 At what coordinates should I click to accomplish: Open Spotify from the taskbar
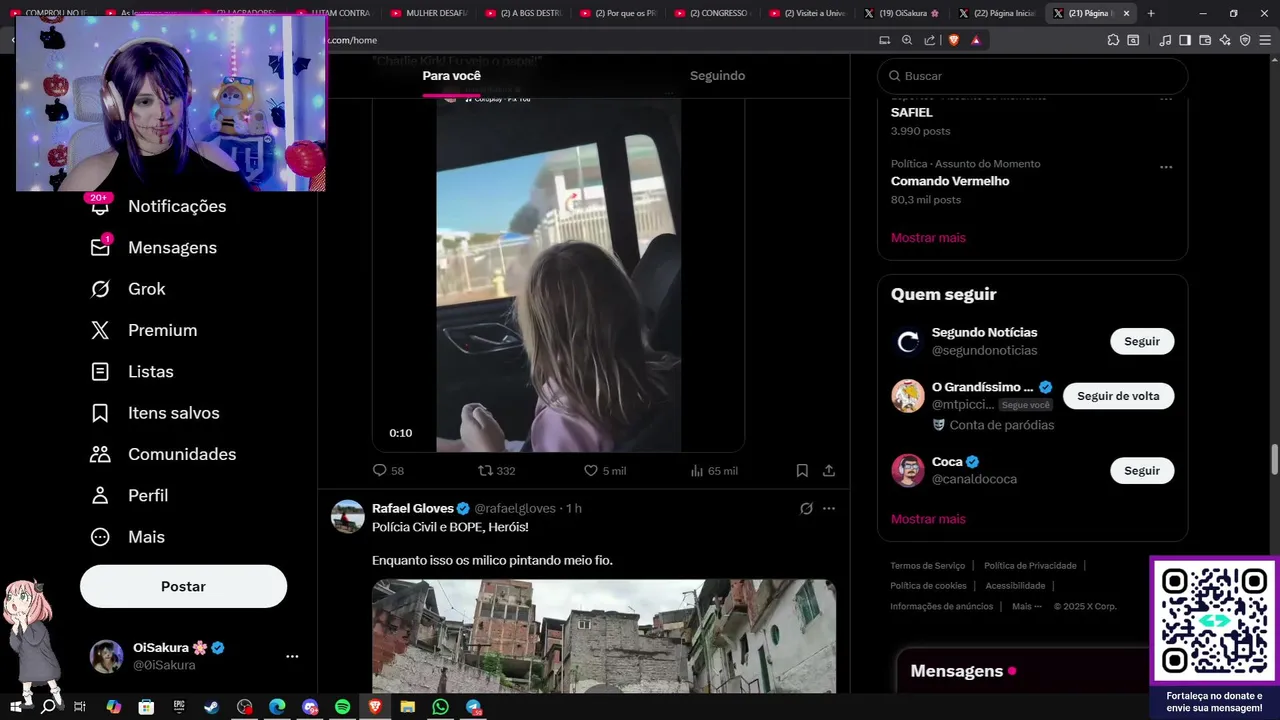342,707
